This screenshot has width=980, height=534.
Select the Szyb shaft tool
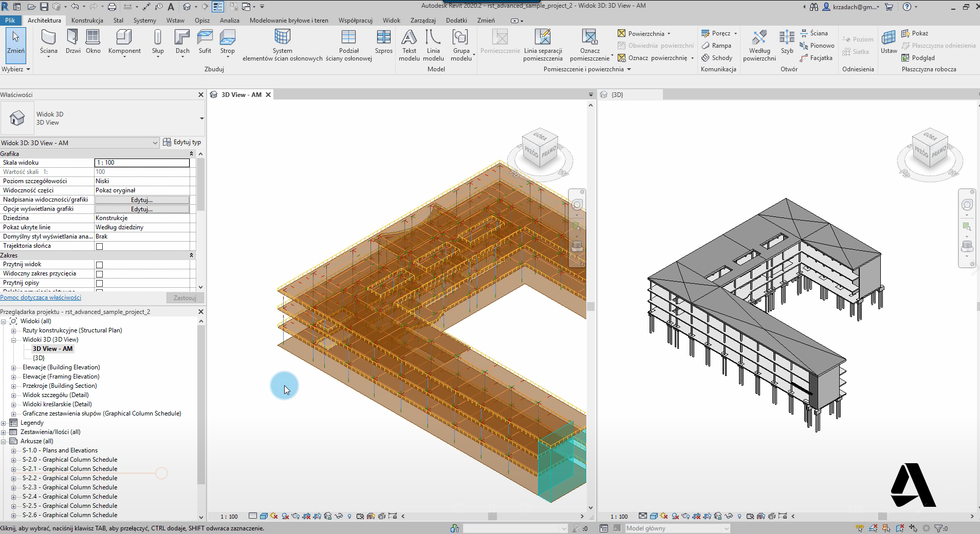[787, 42]
